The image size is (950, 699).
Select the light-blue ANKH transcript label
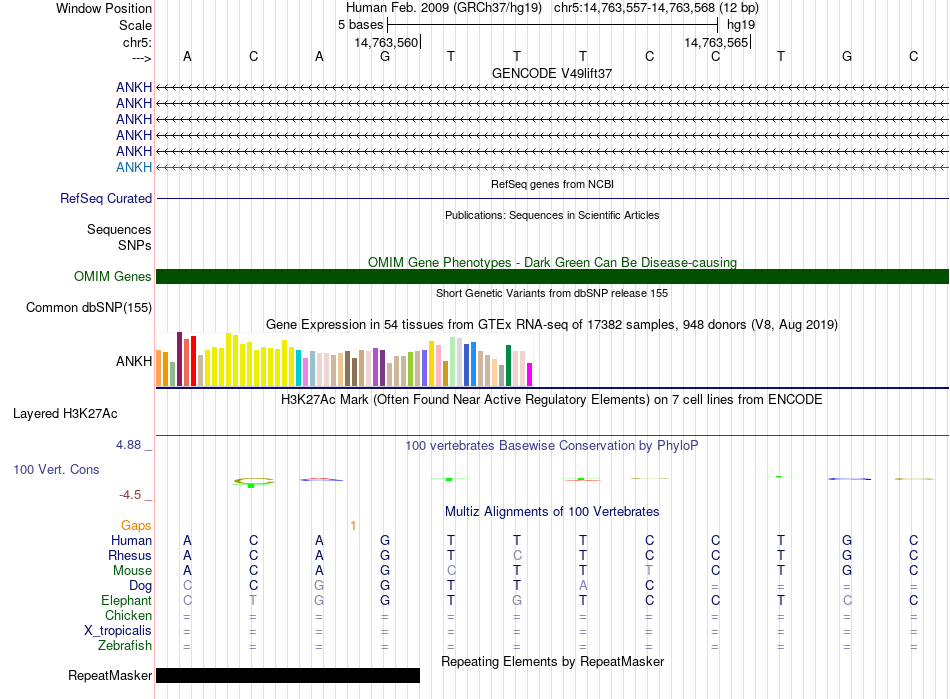tap(134, 167)
